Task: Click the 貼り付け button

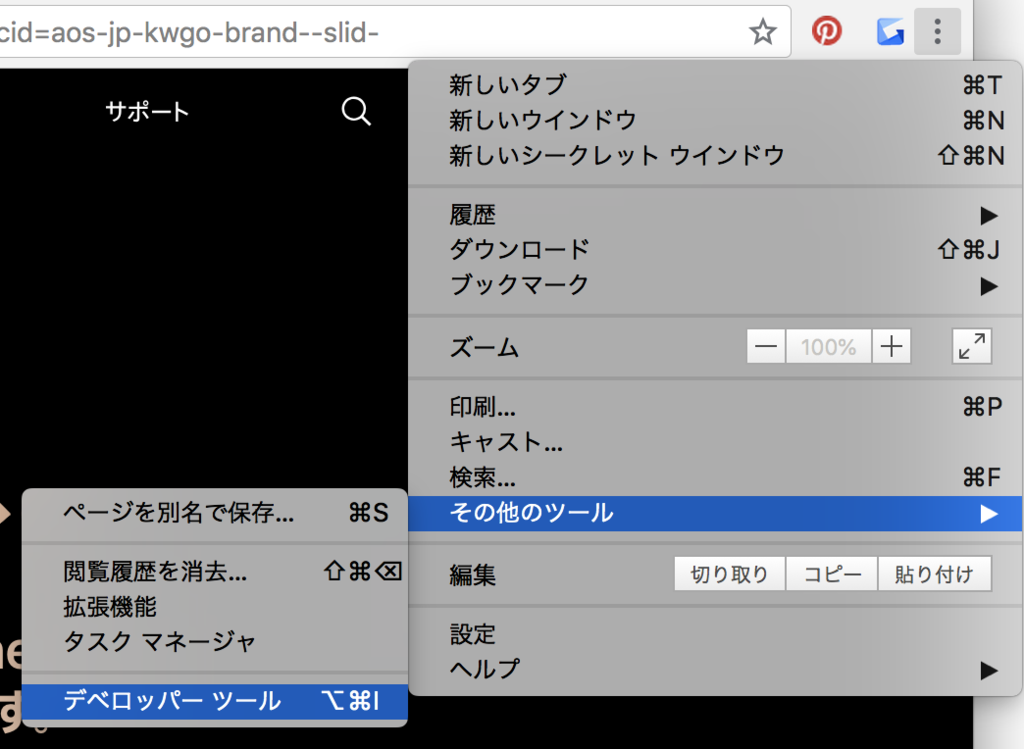Action: coord(935,574)
